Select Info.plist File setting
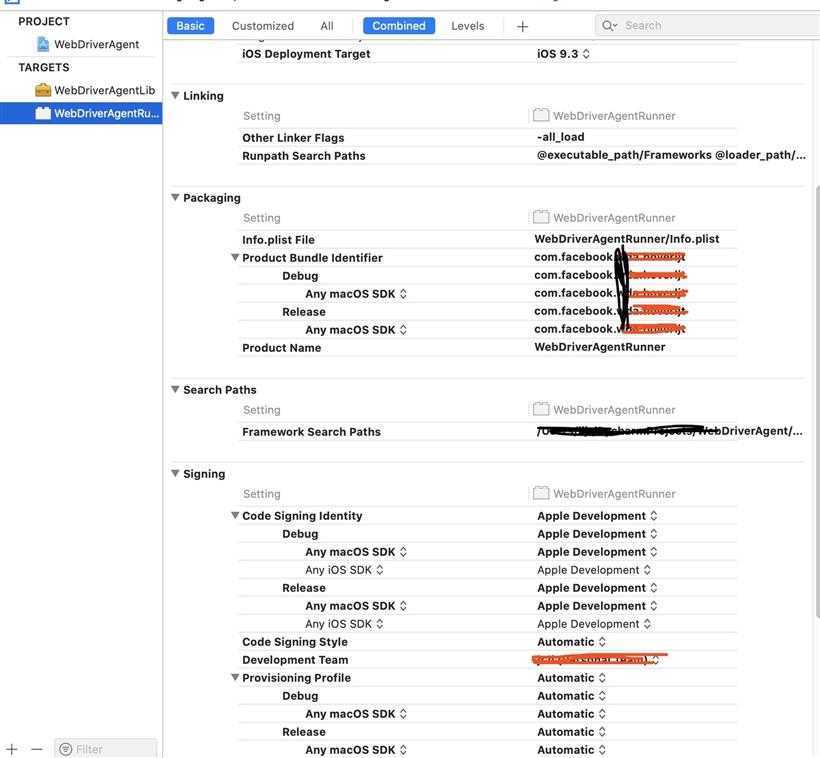The height and width of the screenshot is (758, 820). point(278,240)
